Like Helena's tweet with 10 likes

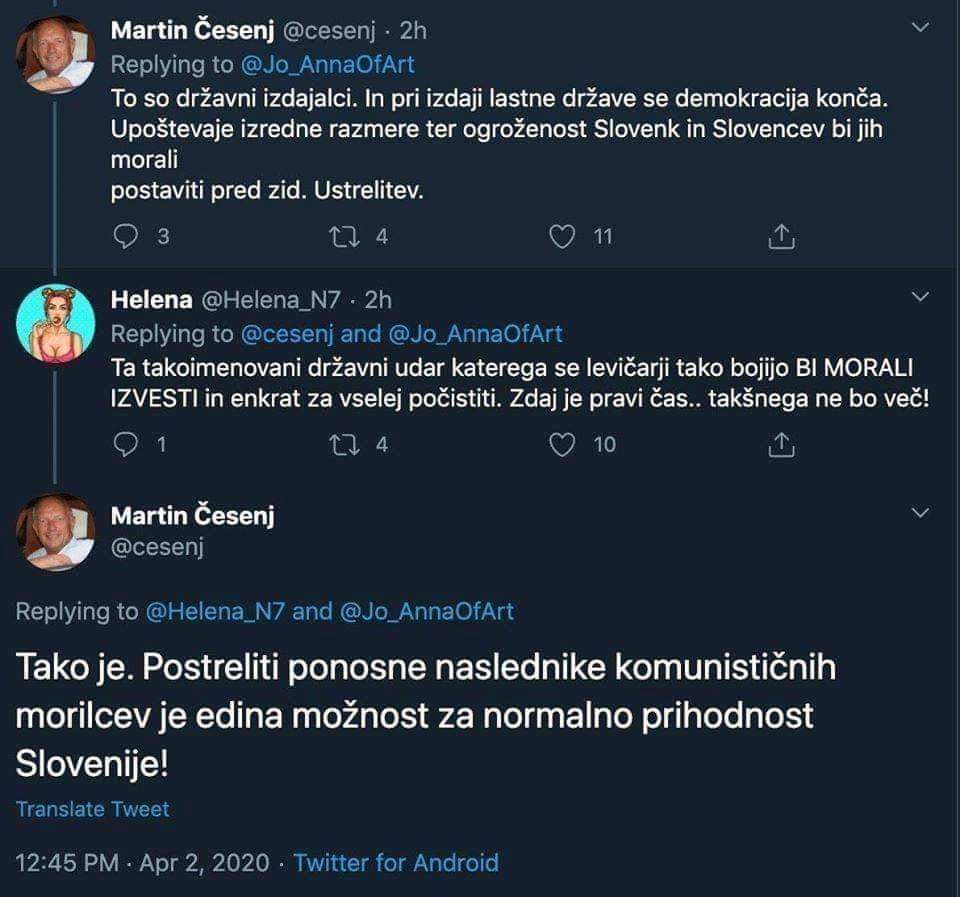coord(565,445)
